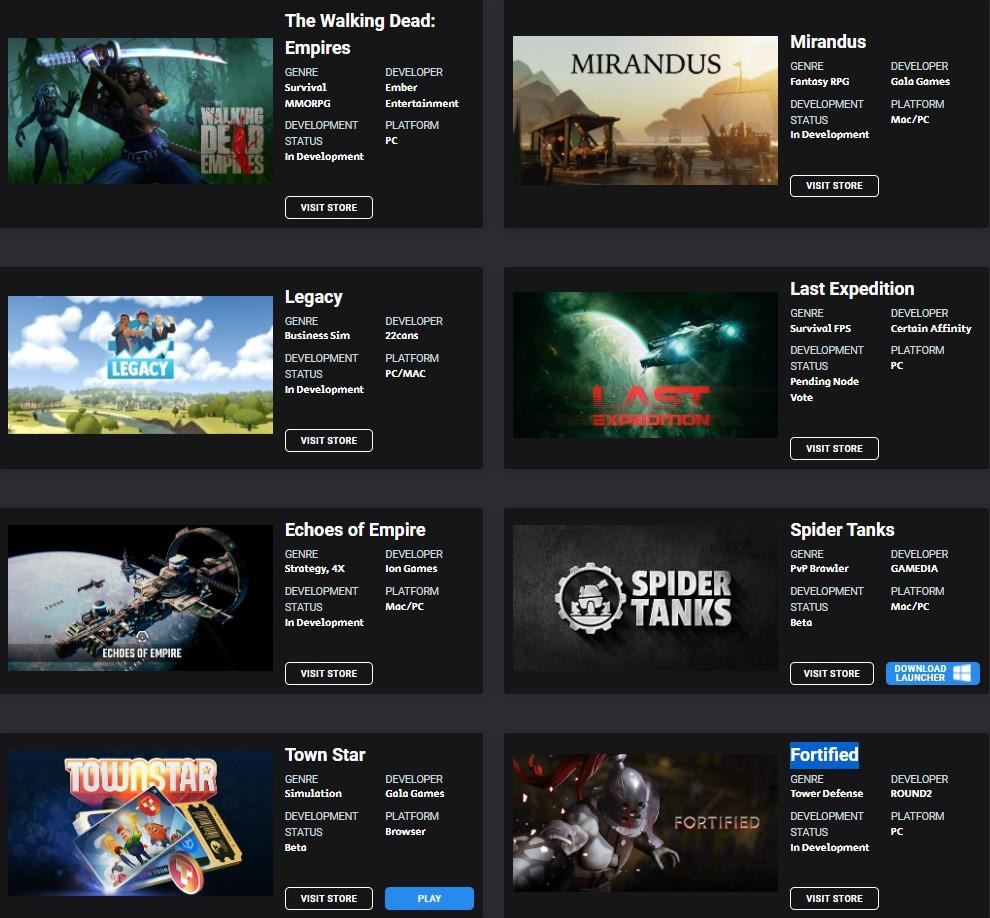Click the Echoes of Empire space station image
990x918 pixels.
click(140, 597)
